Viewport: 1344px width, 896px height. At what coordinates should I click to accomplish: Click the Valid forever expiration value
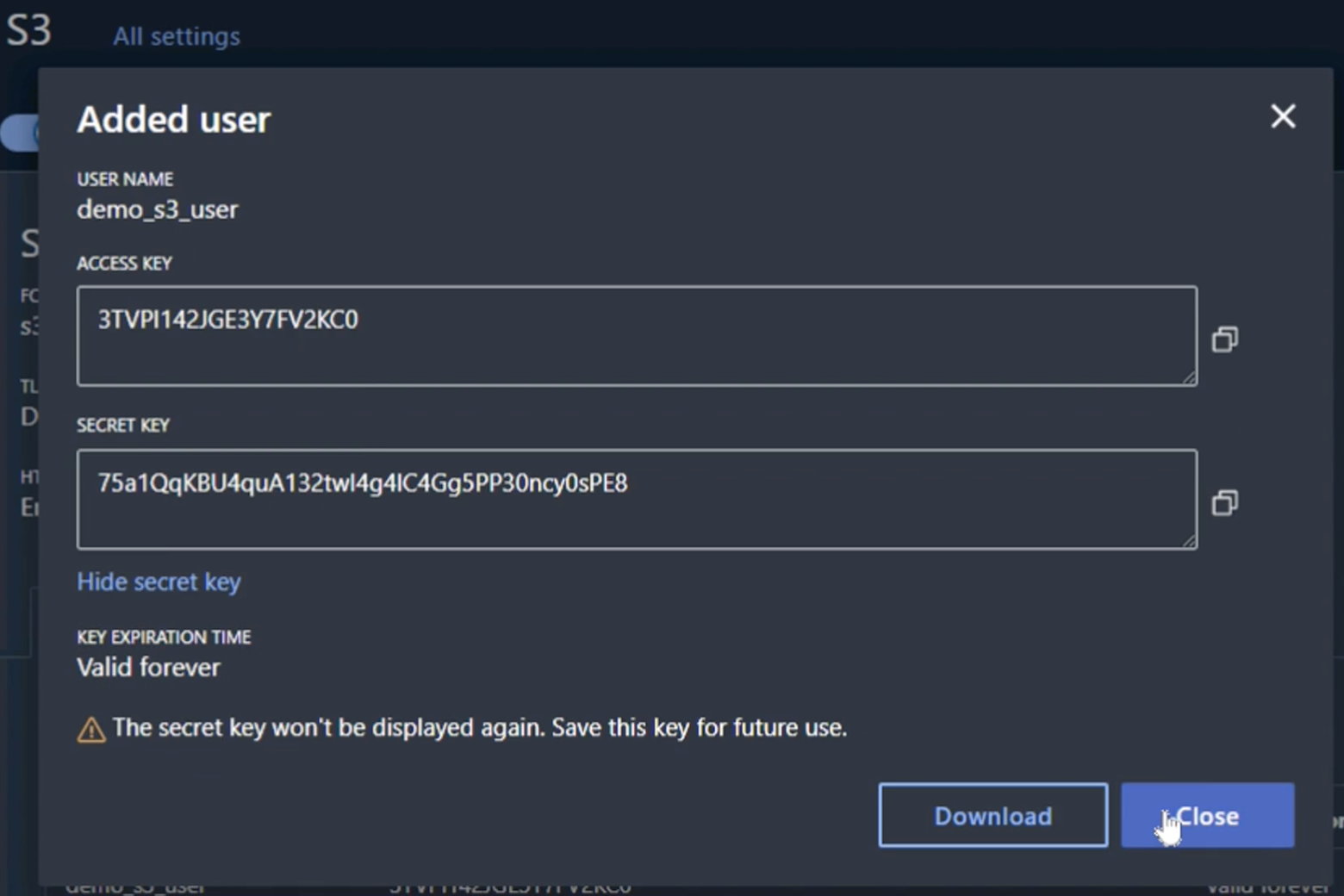pos(148,668)
